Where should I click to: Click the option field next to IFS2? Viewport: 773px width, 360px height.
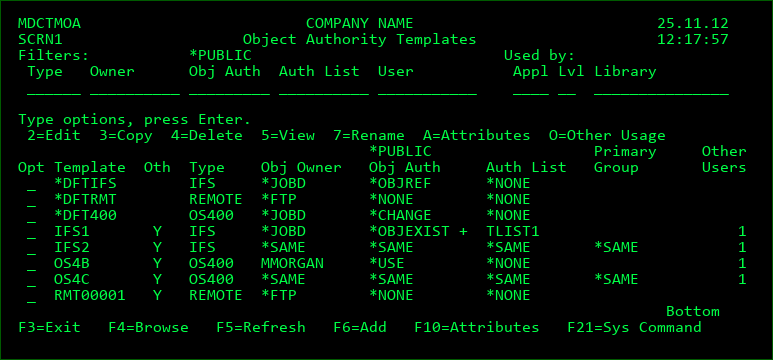click(x=32, y=248)
